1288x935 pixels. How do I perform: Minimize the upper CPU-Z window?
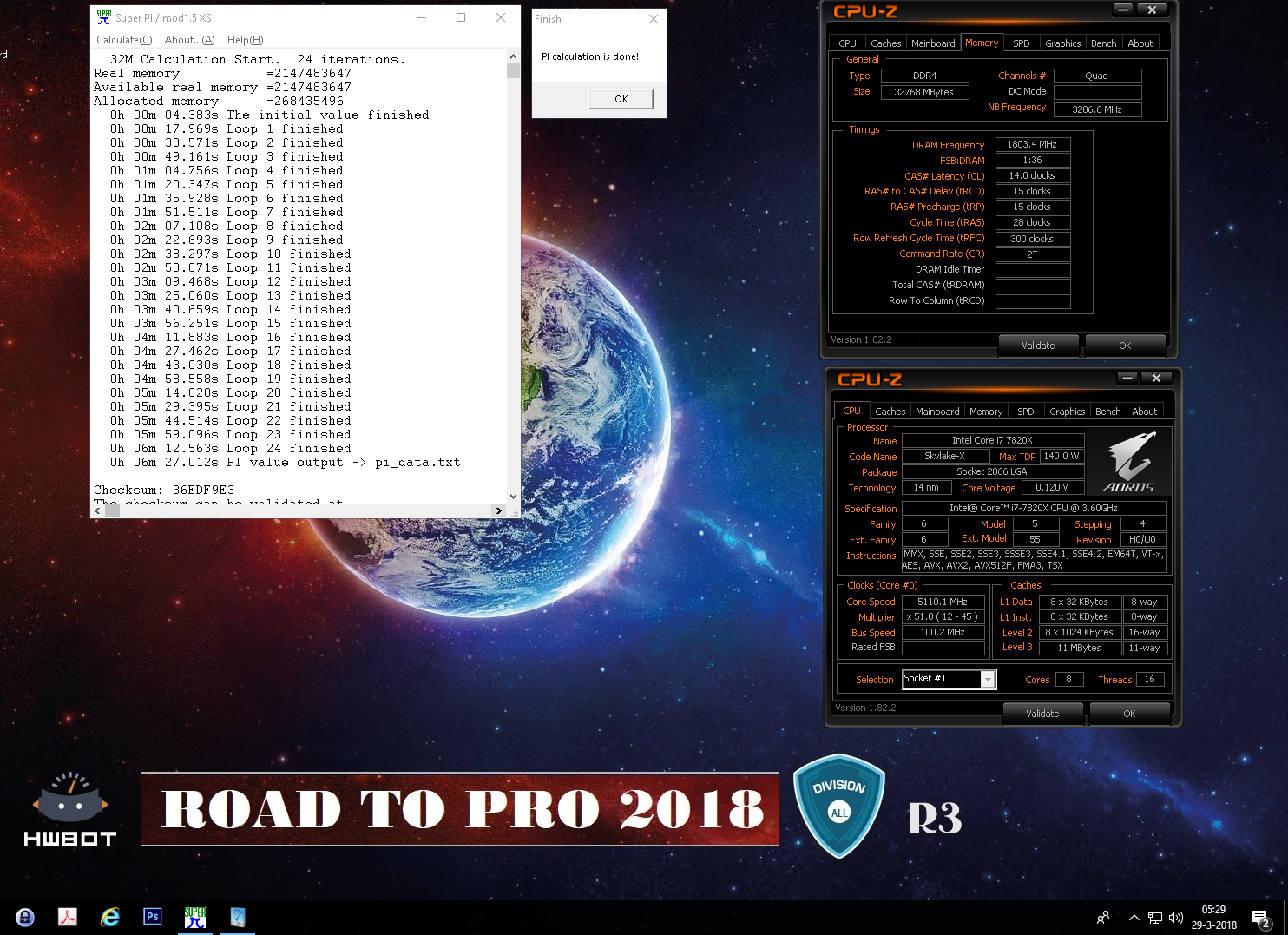[x=1123, y=10]
